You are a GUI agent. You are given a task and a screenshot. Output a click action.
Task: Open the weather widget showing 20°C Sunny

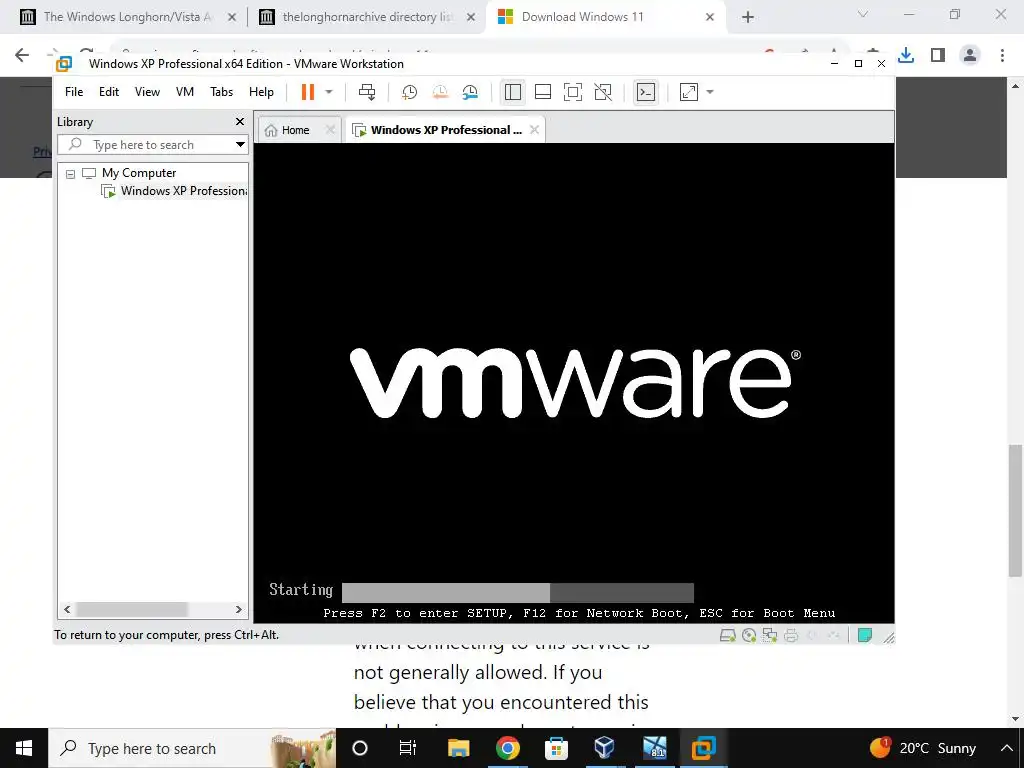tap(923, 748)
